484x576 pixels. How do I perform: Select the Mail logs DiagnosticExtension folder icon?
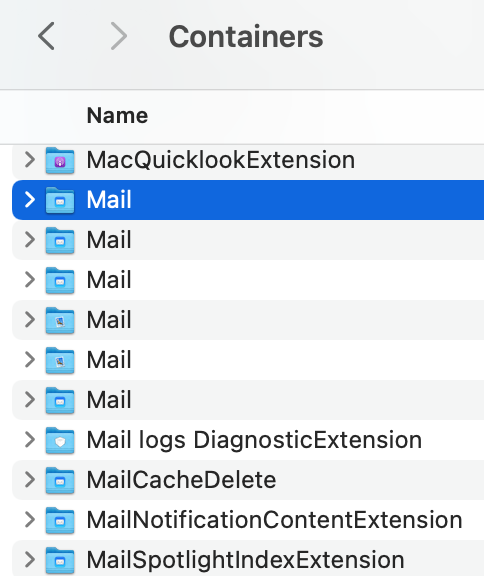tap(60, 440)
